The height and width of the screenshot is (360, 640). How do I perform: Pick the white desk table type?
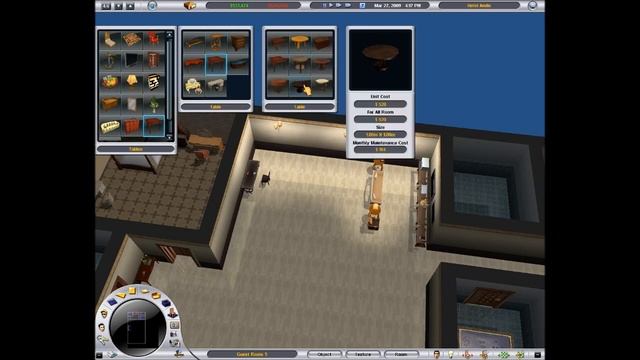pyautogui.click(x=216, y=86)
